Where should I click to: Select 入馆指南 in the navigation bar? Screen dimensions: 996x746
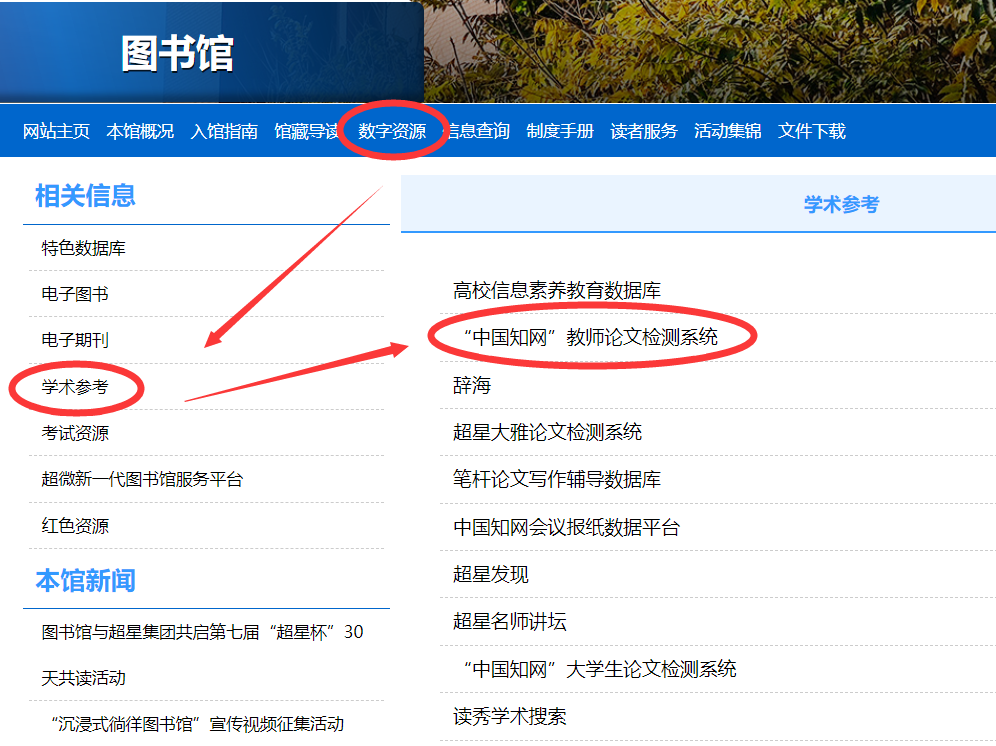tap(224, 131)
